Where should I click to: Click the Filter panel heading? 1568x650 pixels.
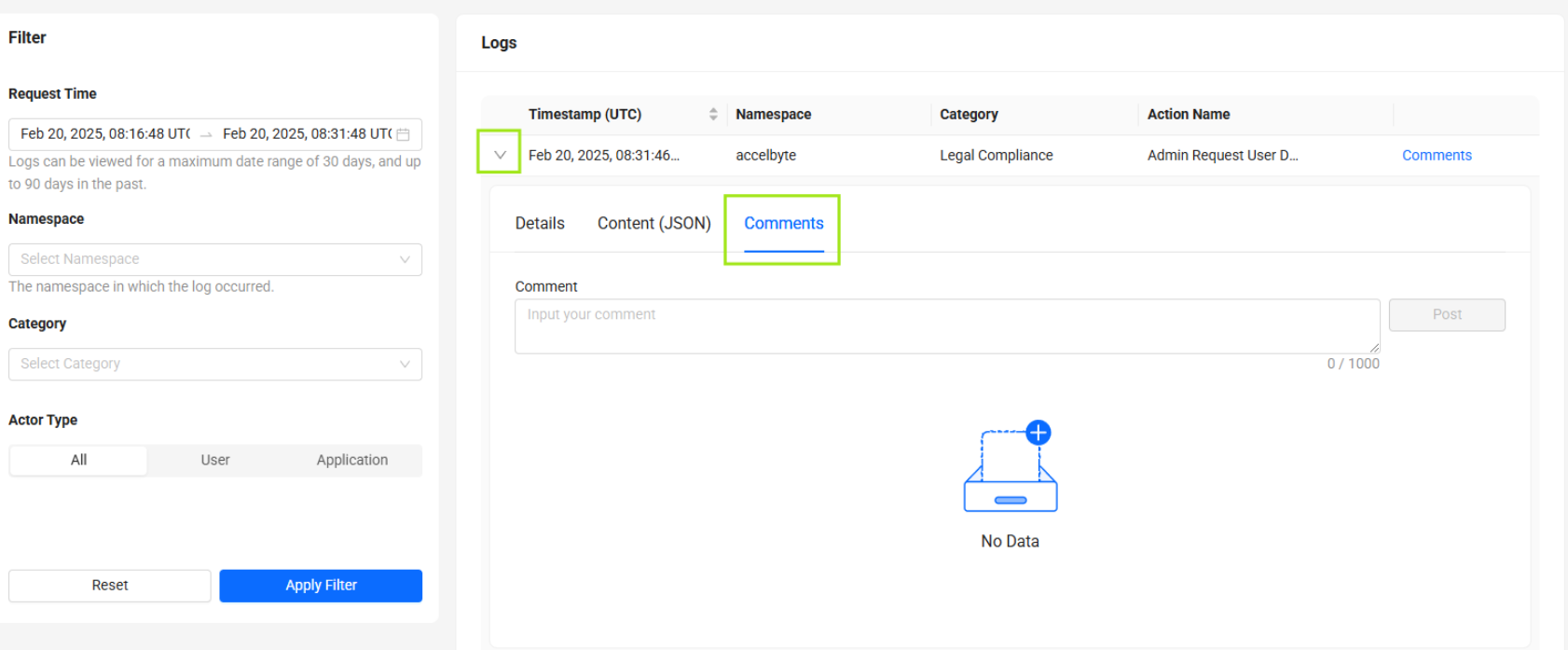coord(27,37)
